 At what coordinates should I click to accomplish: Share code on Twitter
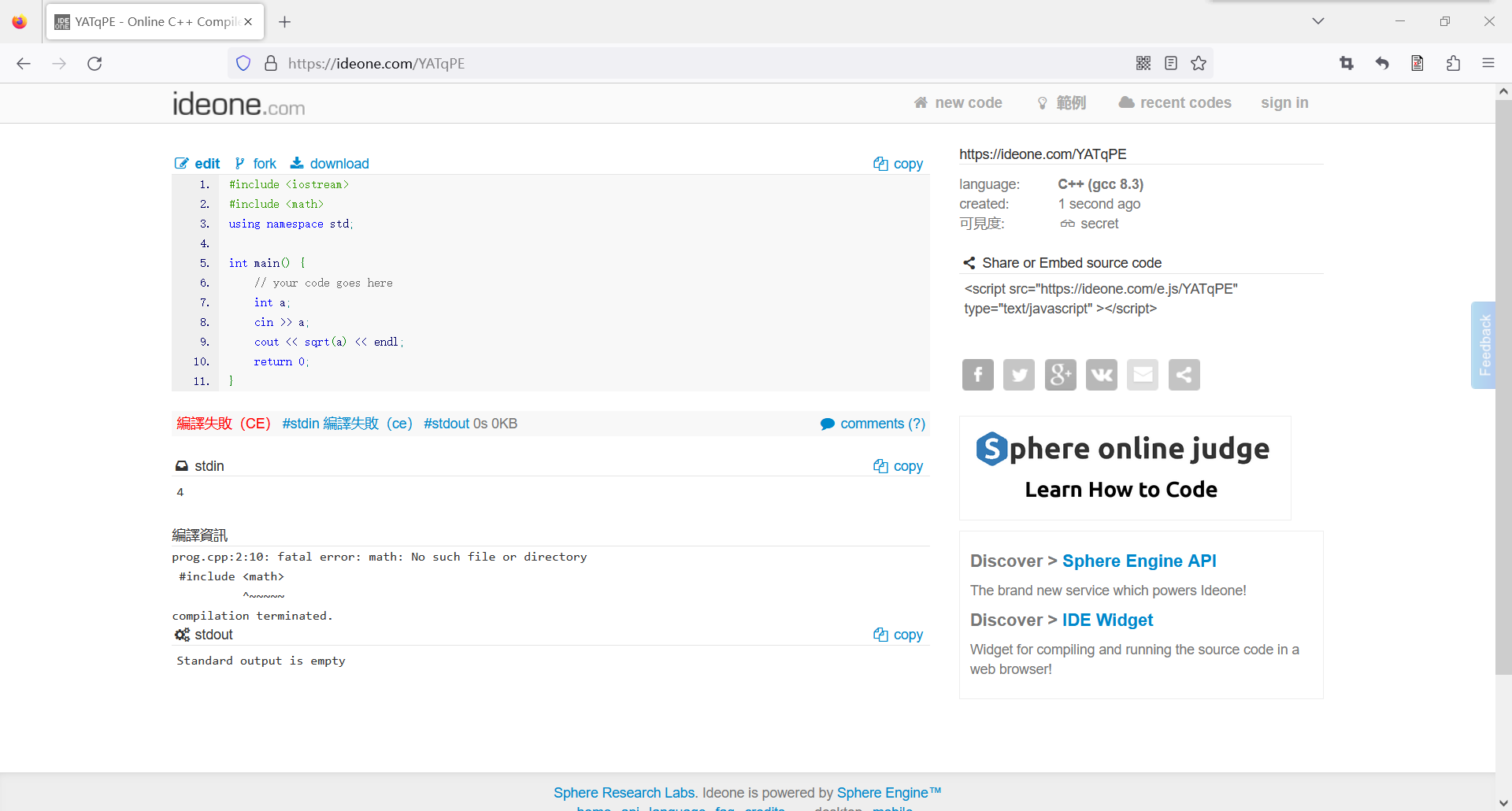tap(1019, 375)
